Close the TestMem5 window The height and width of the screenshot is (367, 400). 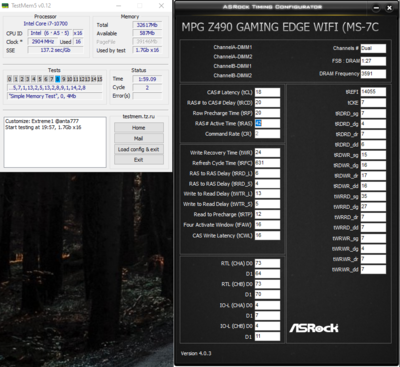(x=161, y=6)
